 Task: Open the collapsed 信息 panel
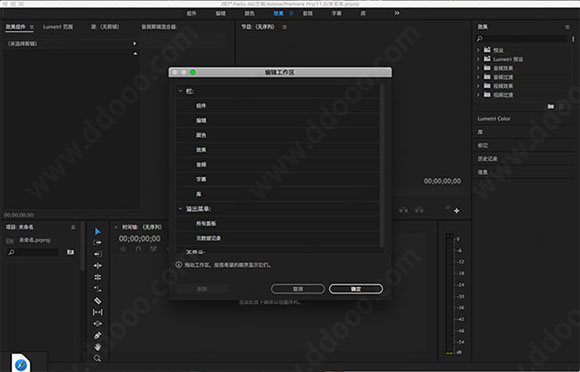point(483,172)
